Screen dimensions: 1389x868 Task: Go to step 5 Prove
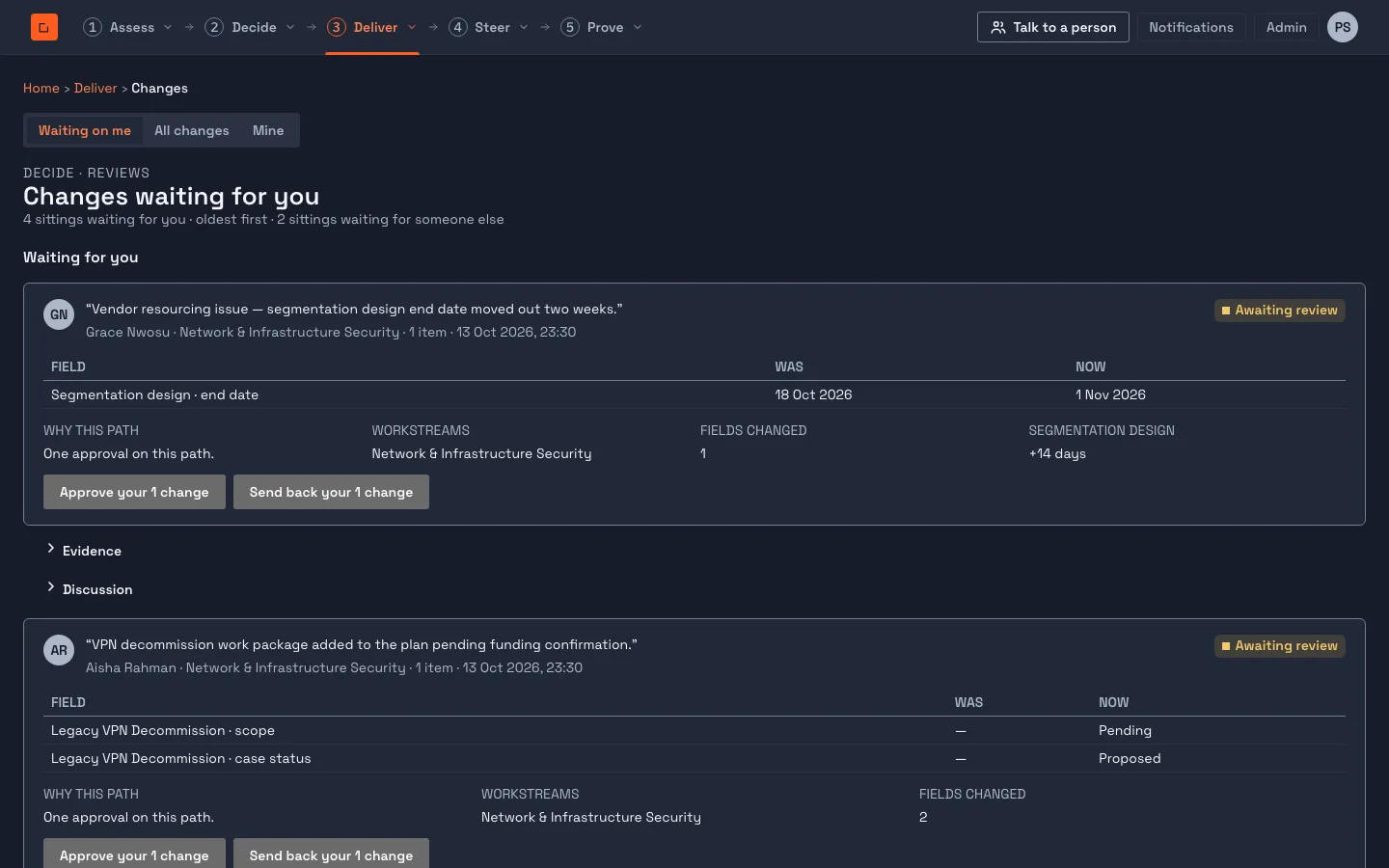(x=592, y=27)
